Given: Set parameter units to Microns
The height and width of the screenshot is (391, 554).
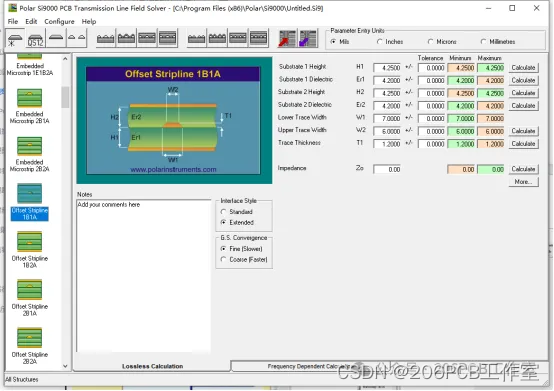Looking at the screenshot, I should (430, 42).
